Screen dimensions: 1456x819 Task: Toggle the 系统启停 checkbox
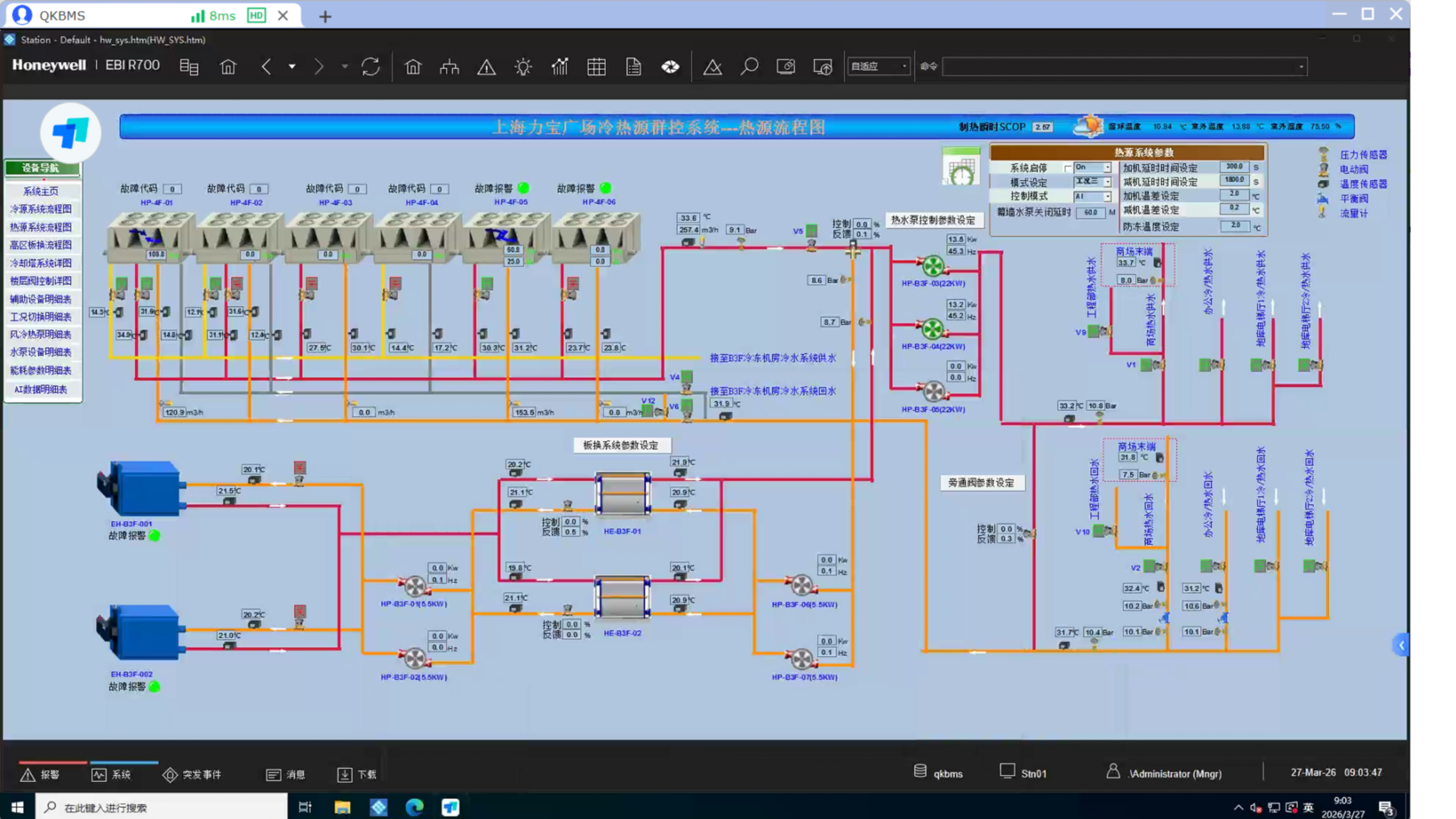point(1067,168)
